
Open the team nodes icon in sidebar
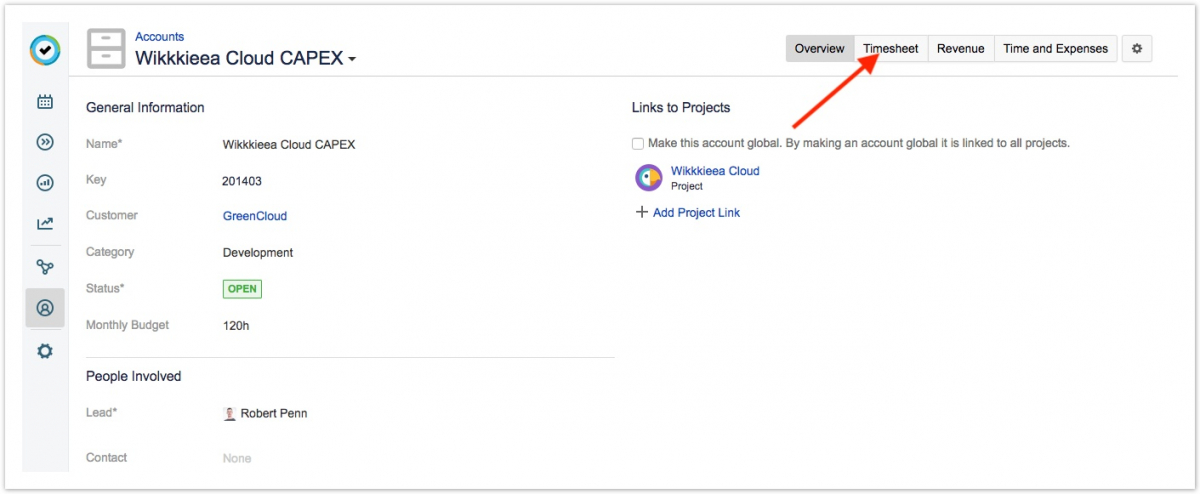(45, 267)
